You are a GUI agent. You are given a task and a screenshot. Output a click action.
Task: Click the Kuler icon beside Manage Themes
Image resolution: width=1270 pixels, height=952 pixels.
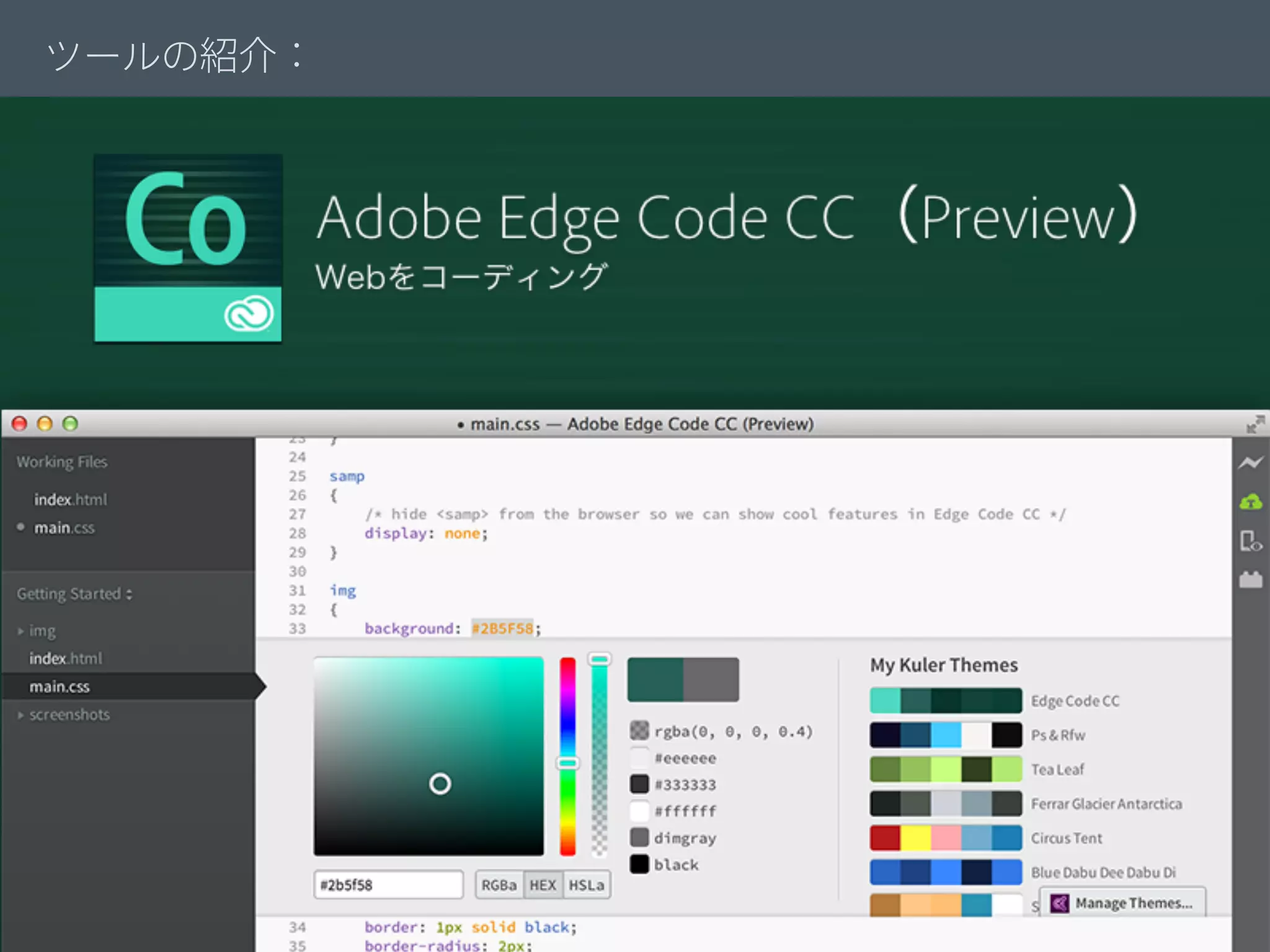(x=1060, y=903)
